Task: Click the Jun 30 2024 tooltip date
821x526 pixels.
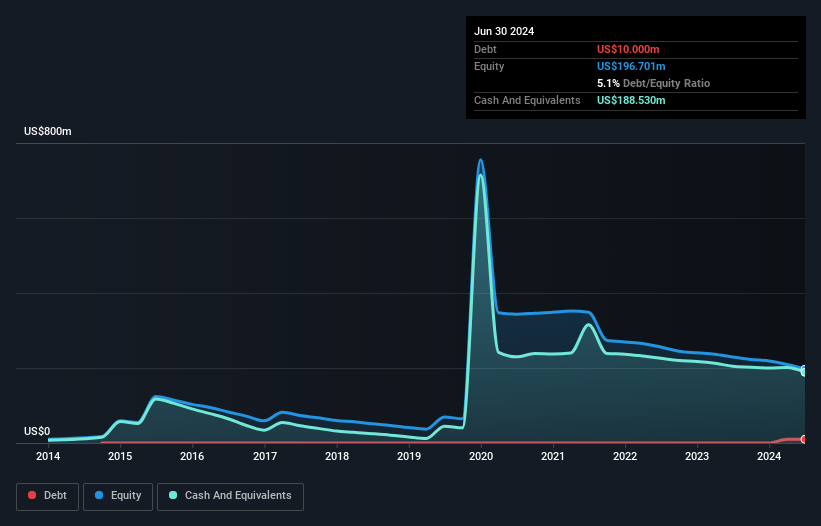Action: [504, 31]
